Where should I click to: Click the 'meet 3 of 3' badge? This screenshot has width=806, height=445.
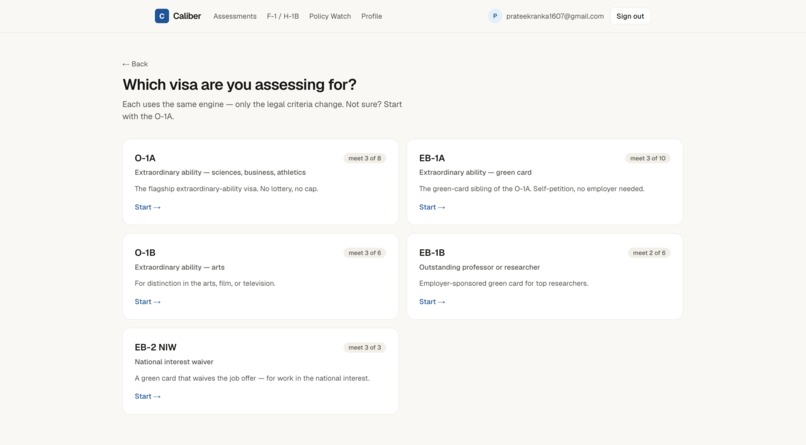coord(364,347)
